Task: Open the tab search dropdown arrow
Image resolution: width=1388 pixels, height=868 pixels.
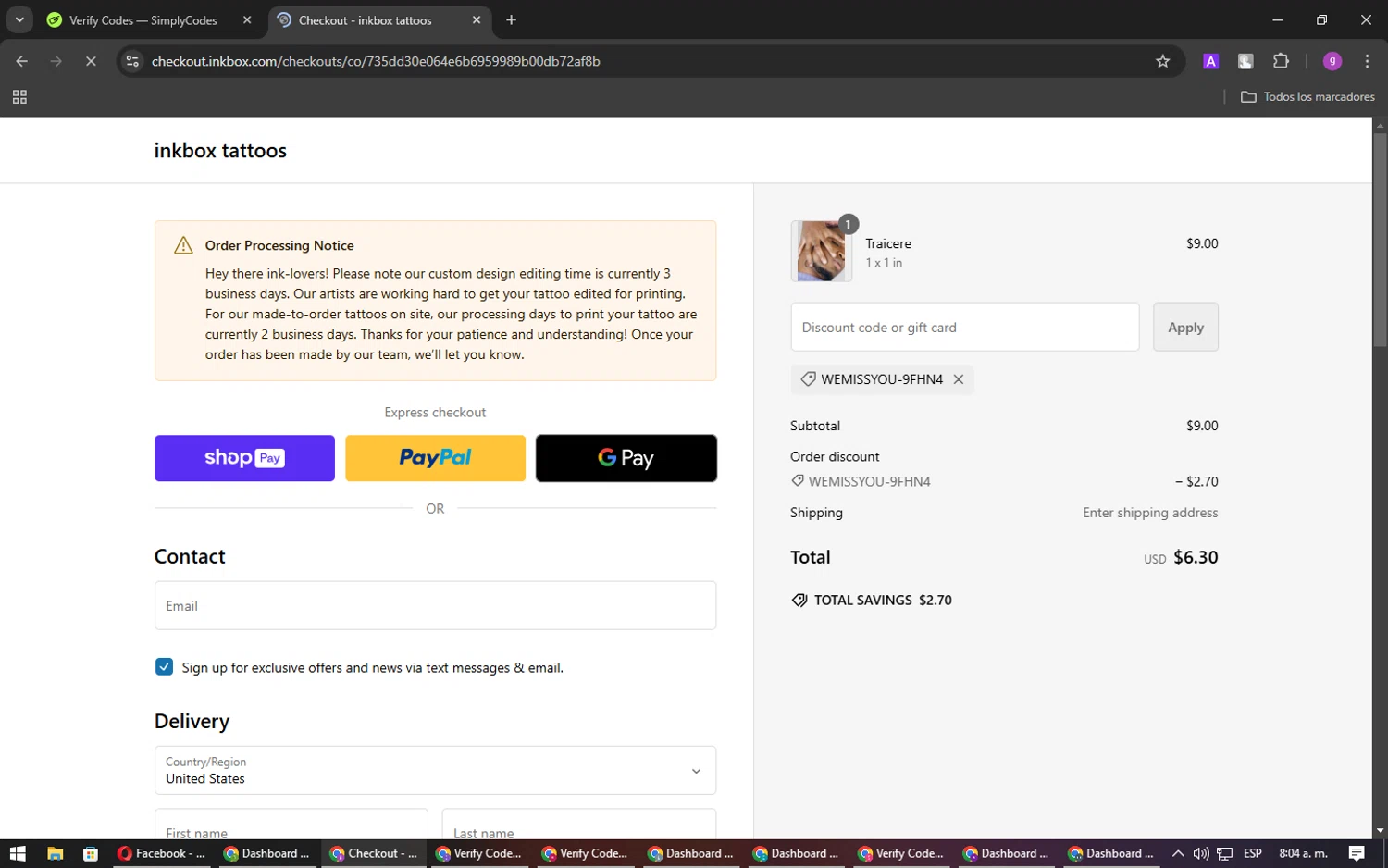Action: coord(19,20)
